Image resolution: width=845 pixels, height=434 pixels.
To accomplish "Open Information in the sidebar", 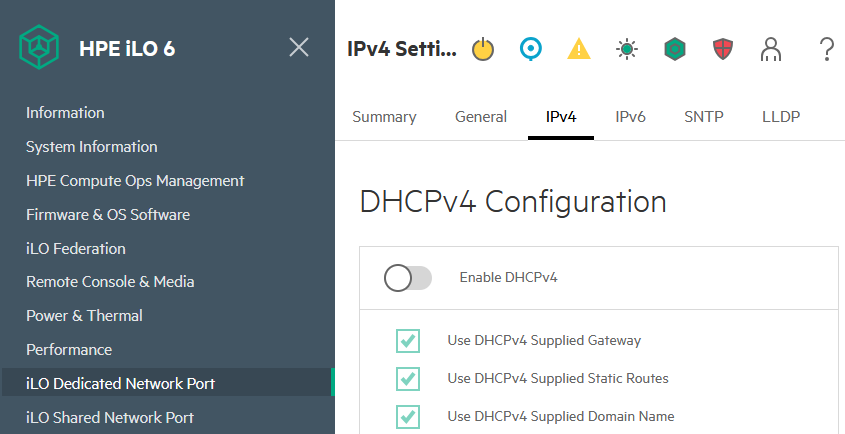I will pos(65,113).
